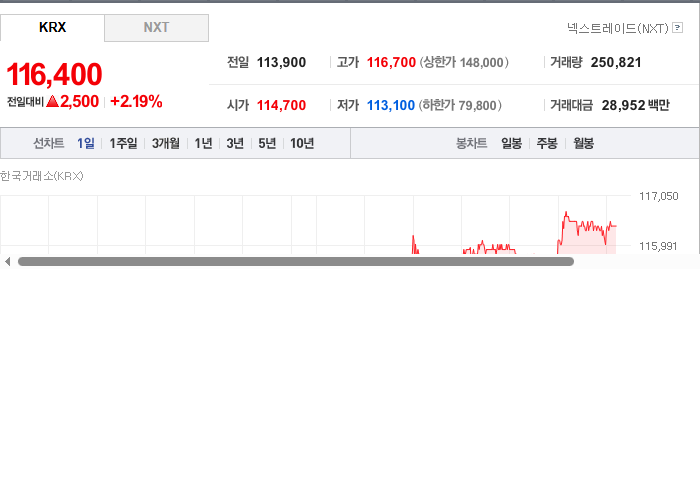Click the change amount 2,500
This screenshot has width=700, height=490.
coord(79,101)
